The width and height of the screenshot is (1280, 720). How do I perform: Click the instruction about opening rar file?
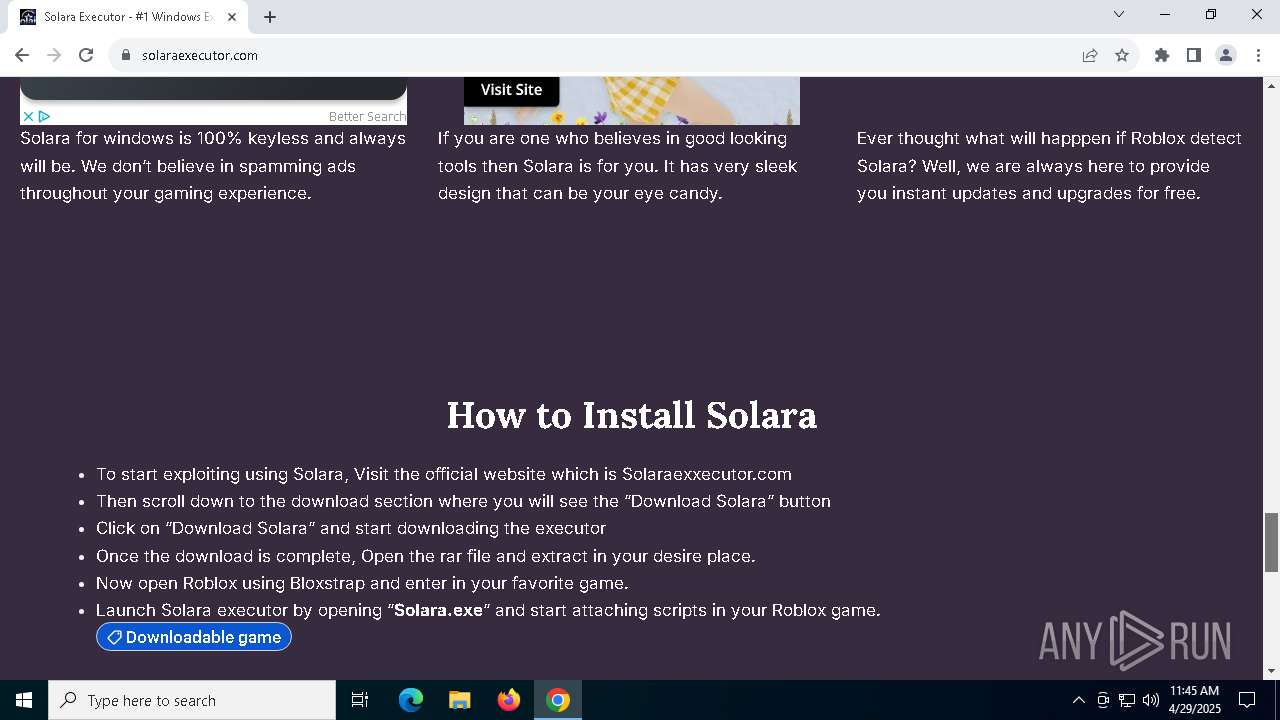coord(425,556)
